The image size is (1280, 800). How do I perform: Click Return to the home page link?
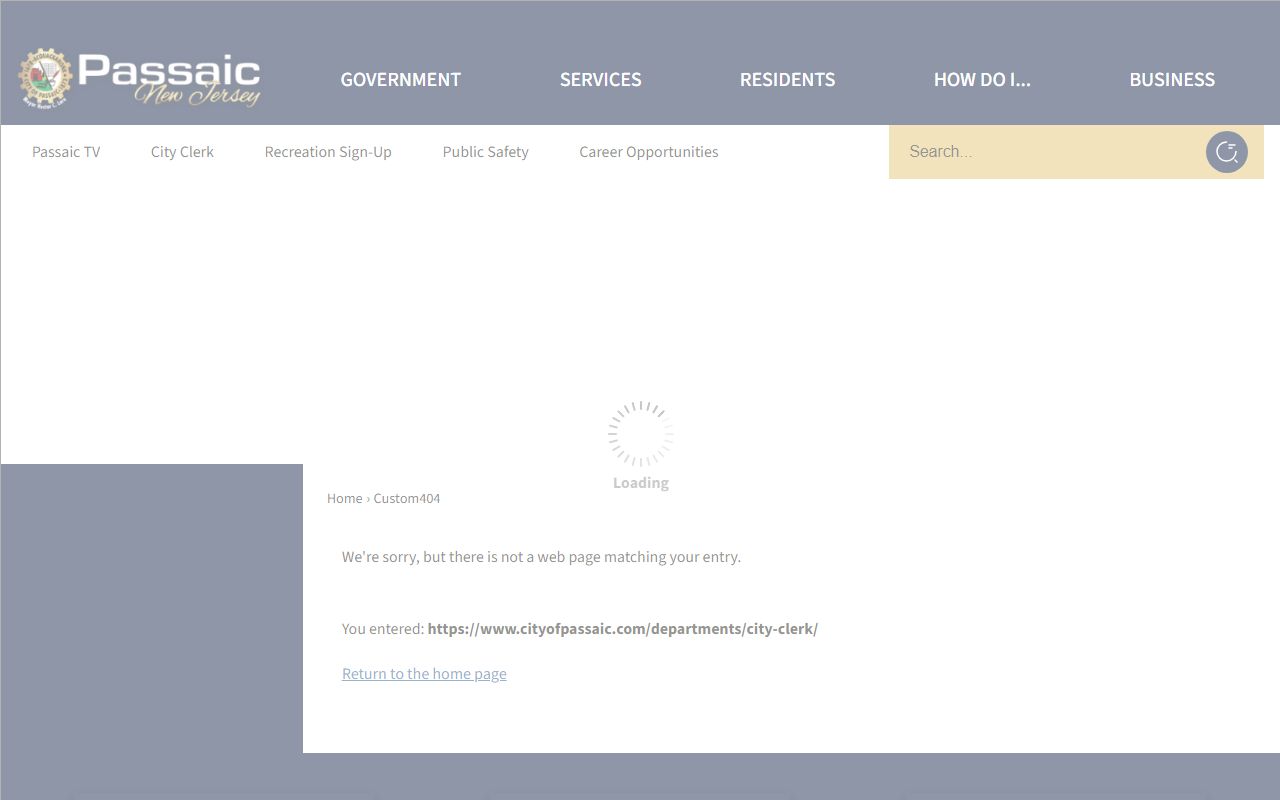point(424,674)
